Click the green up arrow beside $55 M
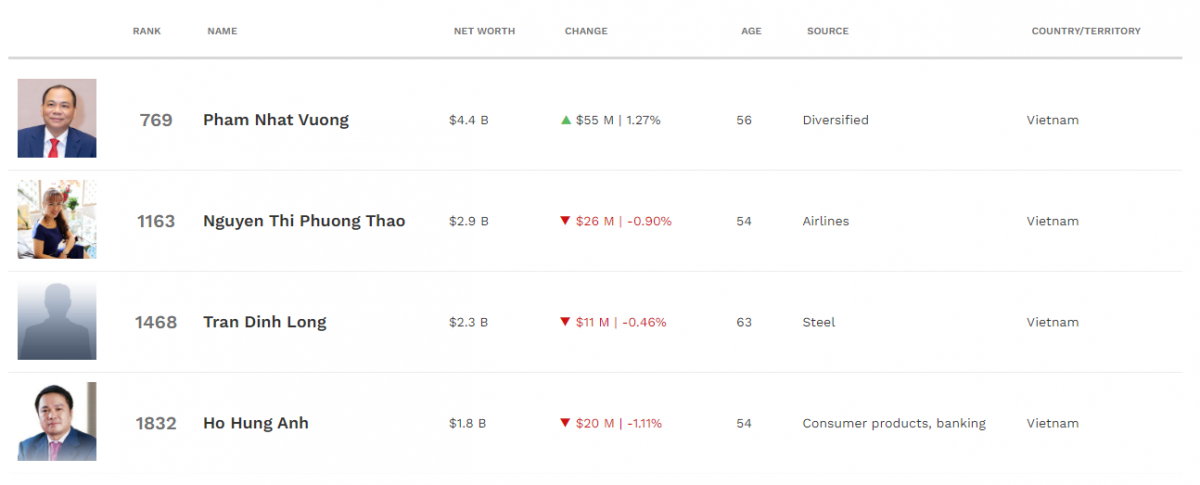Viewport: 1200px width, 485px height. [566, 120]
